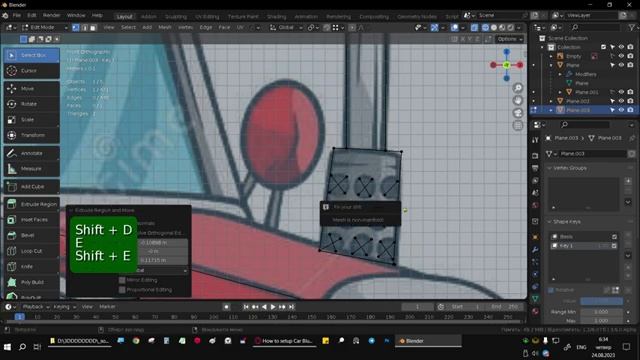Open the Edit Mode dropdown

coord(45,27)
